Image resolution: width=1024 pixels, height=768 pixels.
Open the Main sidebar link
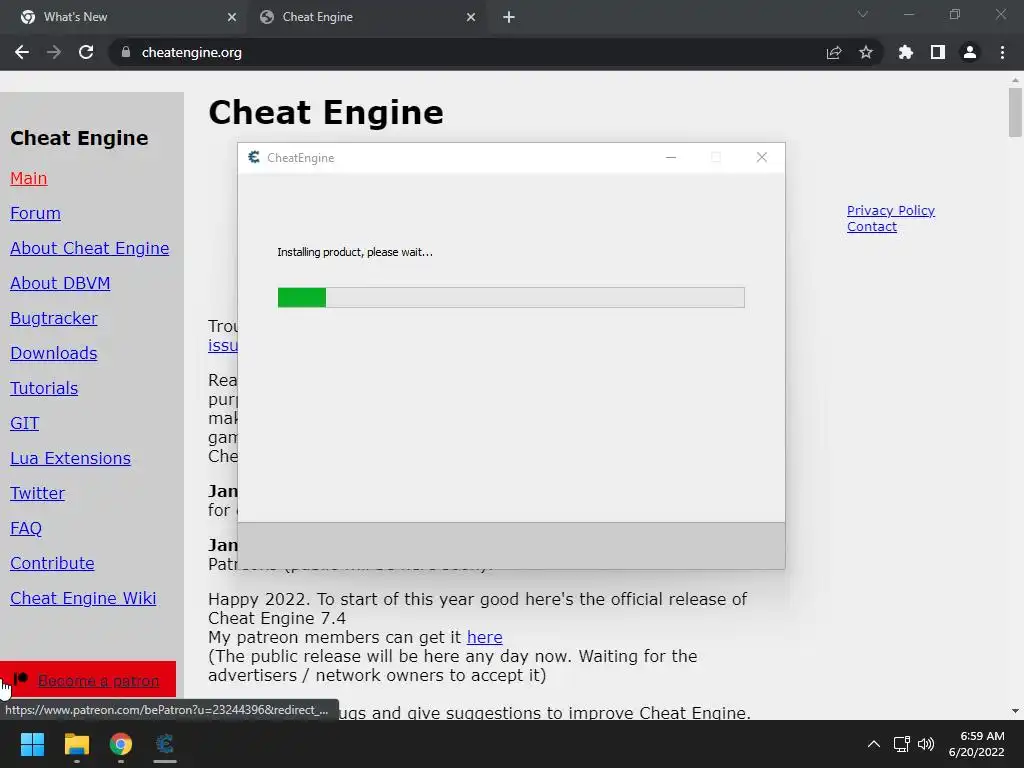point(29,178)
